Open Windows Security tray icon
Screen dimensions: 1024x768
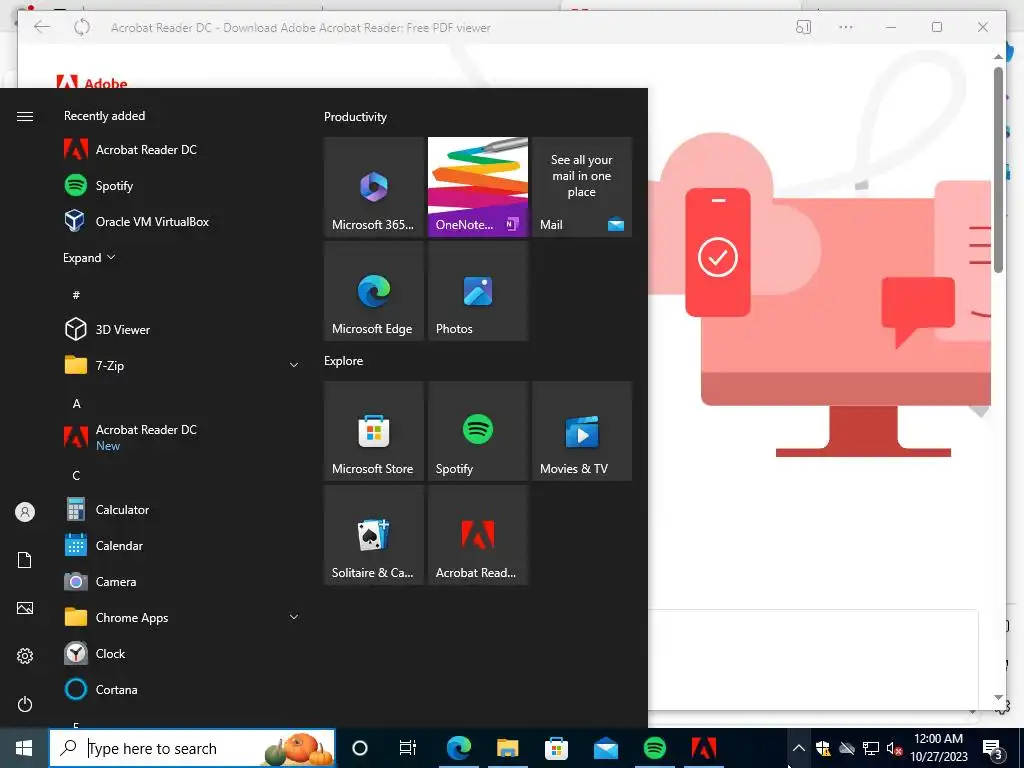pyautogui.click(x=823, y=748)
